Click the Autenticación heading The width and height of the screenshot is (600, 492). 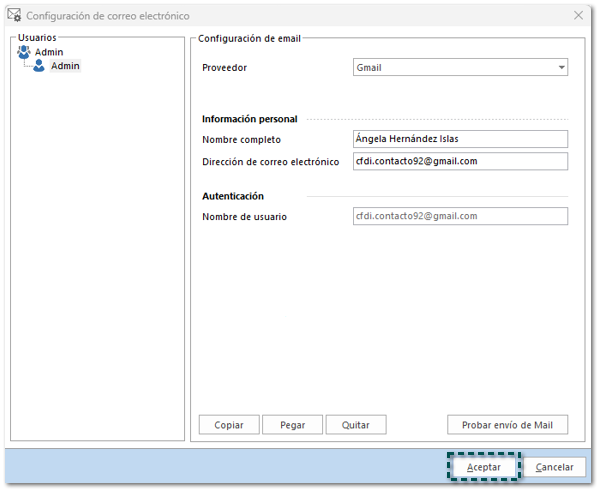point(233,196)
